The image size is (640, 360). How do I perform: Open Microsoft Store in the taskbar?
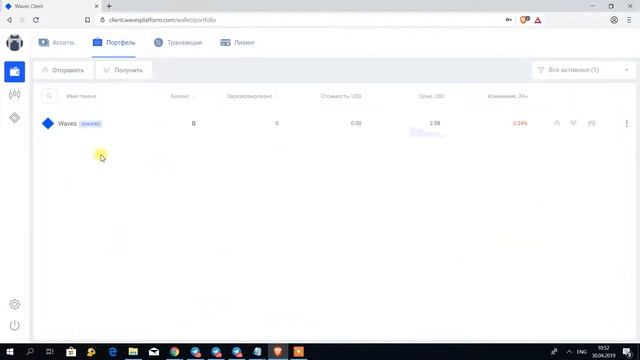coord(71,351)
